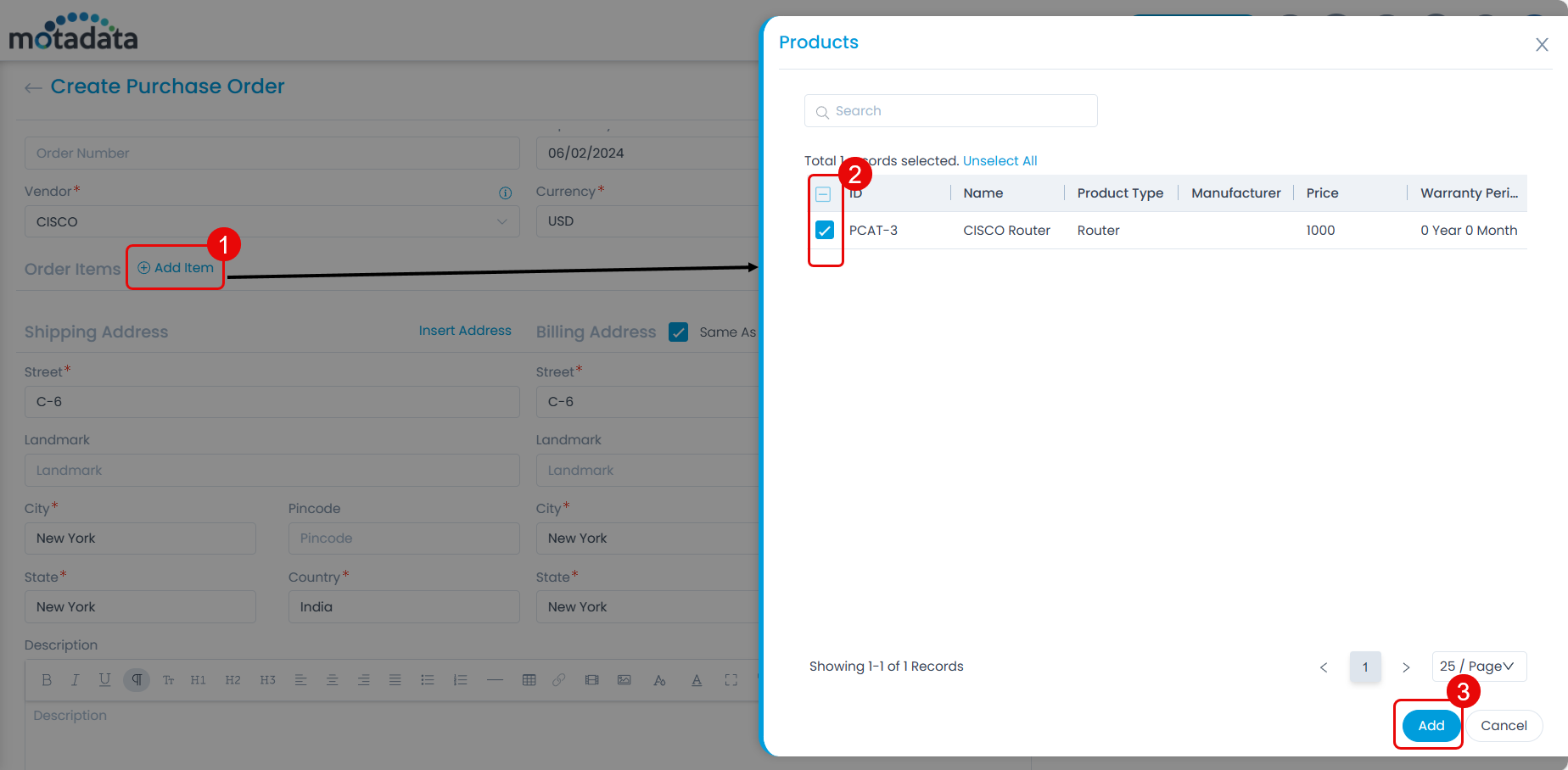1568x770 pixels.
Task: Uncheck Same As option for Billing Address
Action: click(678, 332)
